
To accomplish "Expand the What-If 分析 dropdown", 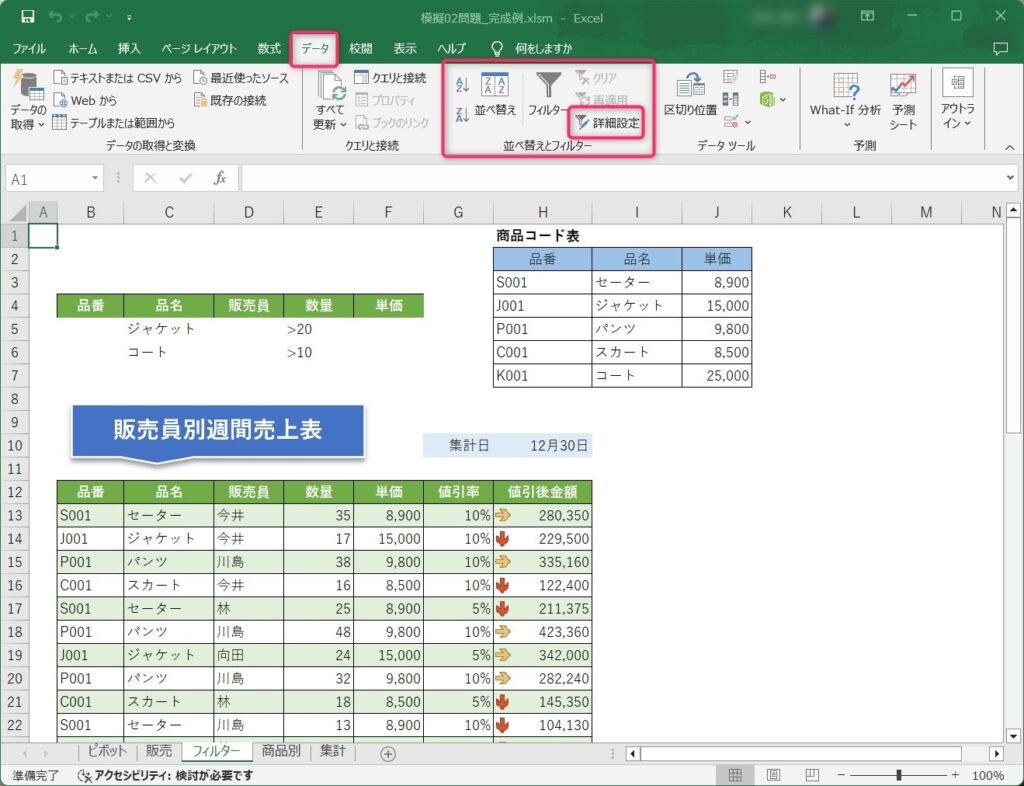I will (845, 101).
